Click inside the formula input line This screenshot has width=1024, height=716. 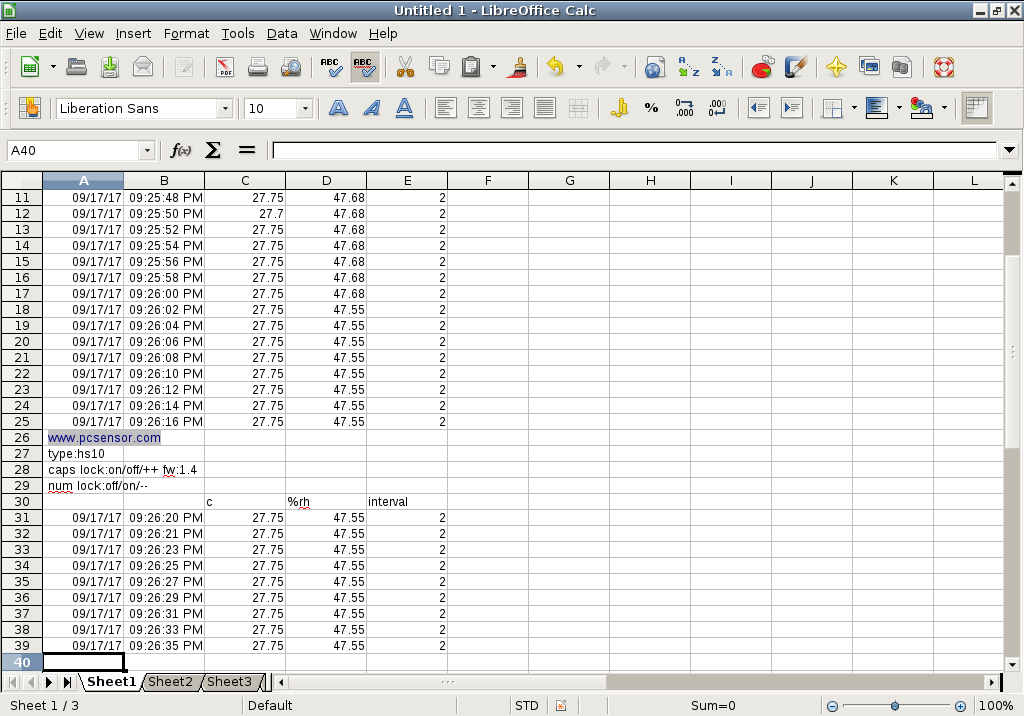[600, 150]
